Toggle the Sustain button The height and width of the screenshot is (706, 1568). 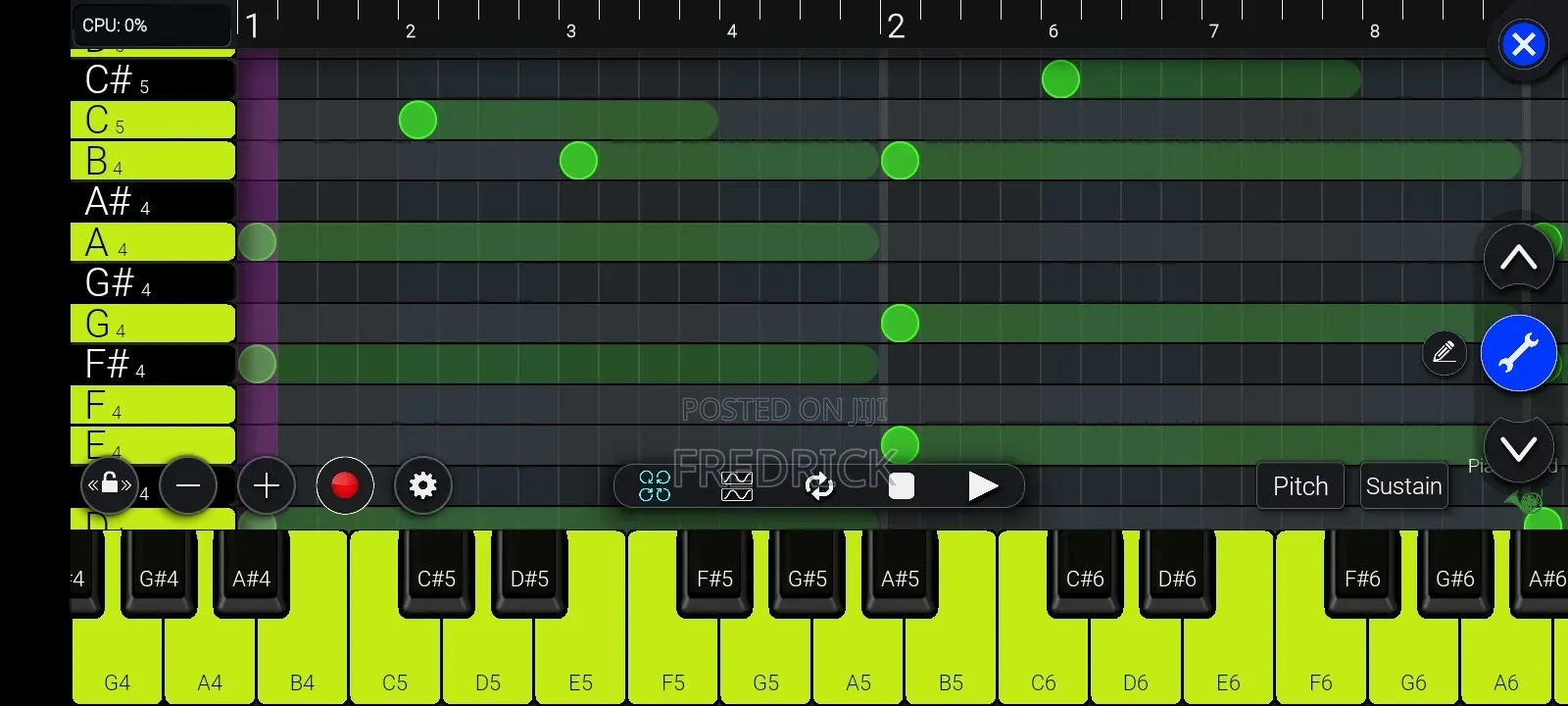(x=1404, y=486)
